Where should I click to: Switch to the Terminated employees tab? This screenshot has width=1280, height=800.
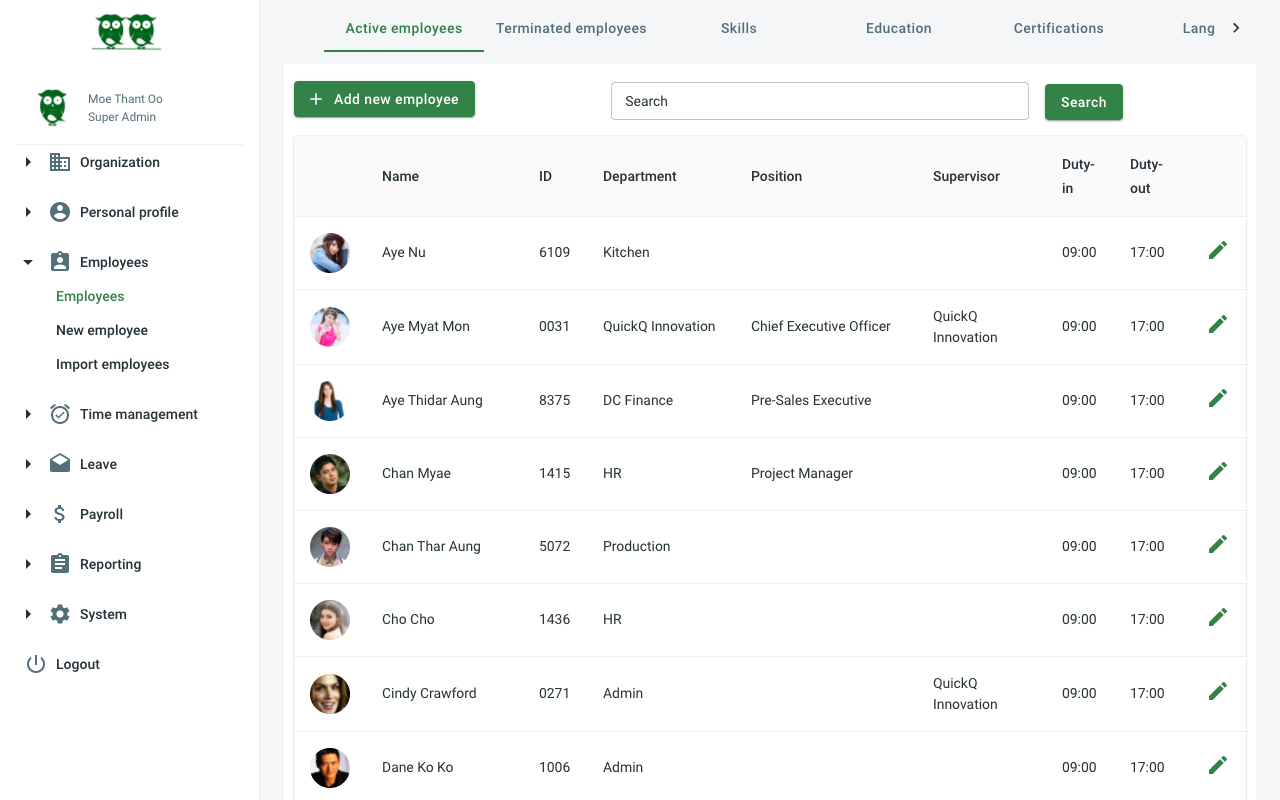pos(571,28)
